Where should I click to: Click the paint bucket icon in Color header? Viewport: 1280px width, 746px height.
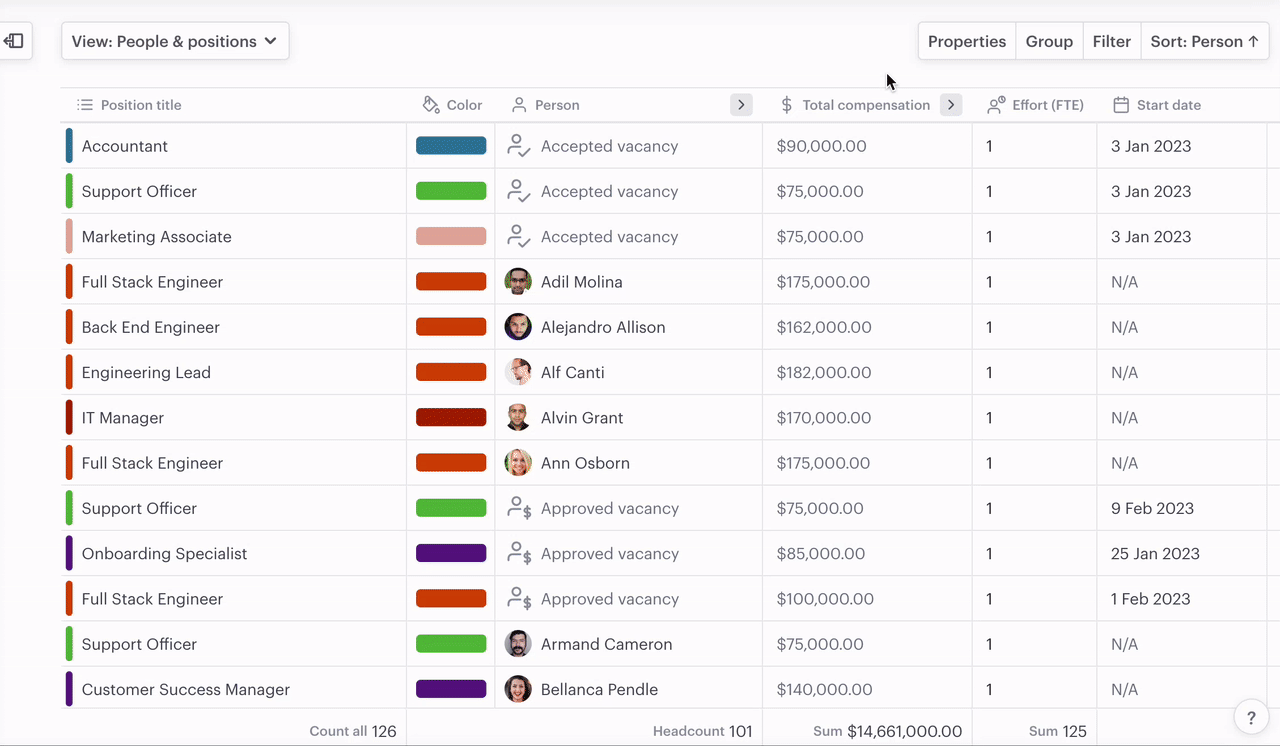coord(431,105)
